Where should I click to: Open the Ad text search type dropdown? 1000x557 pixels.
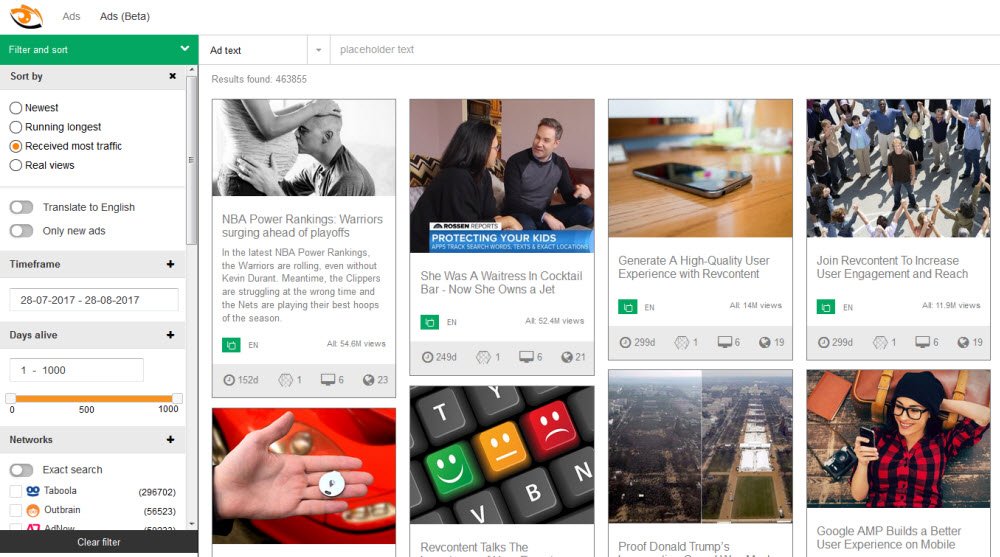point(318,50)
